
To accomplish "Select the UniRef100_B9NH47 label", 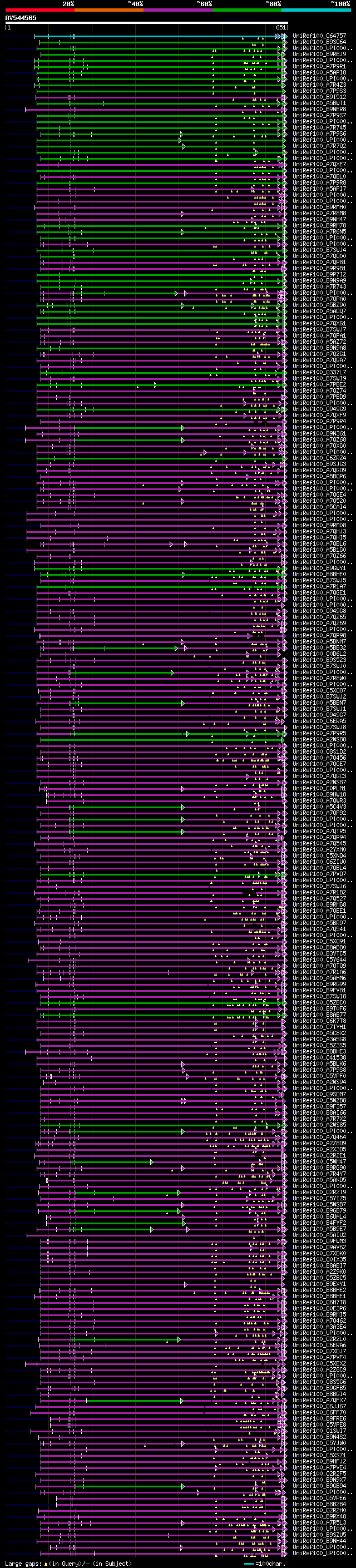I will point(319,219).
